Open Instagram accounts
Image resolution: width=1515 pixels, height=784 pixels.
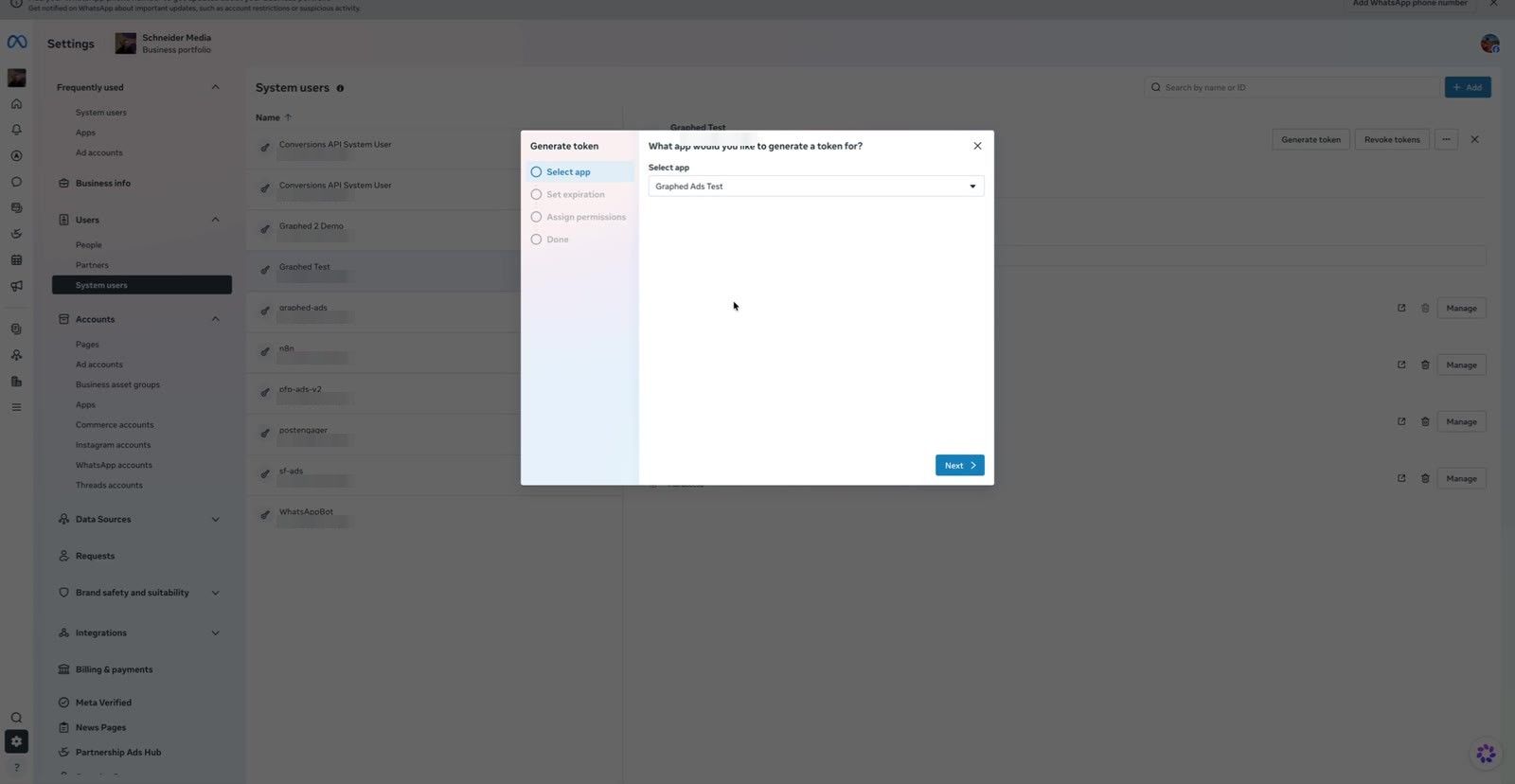click(113, 445)
